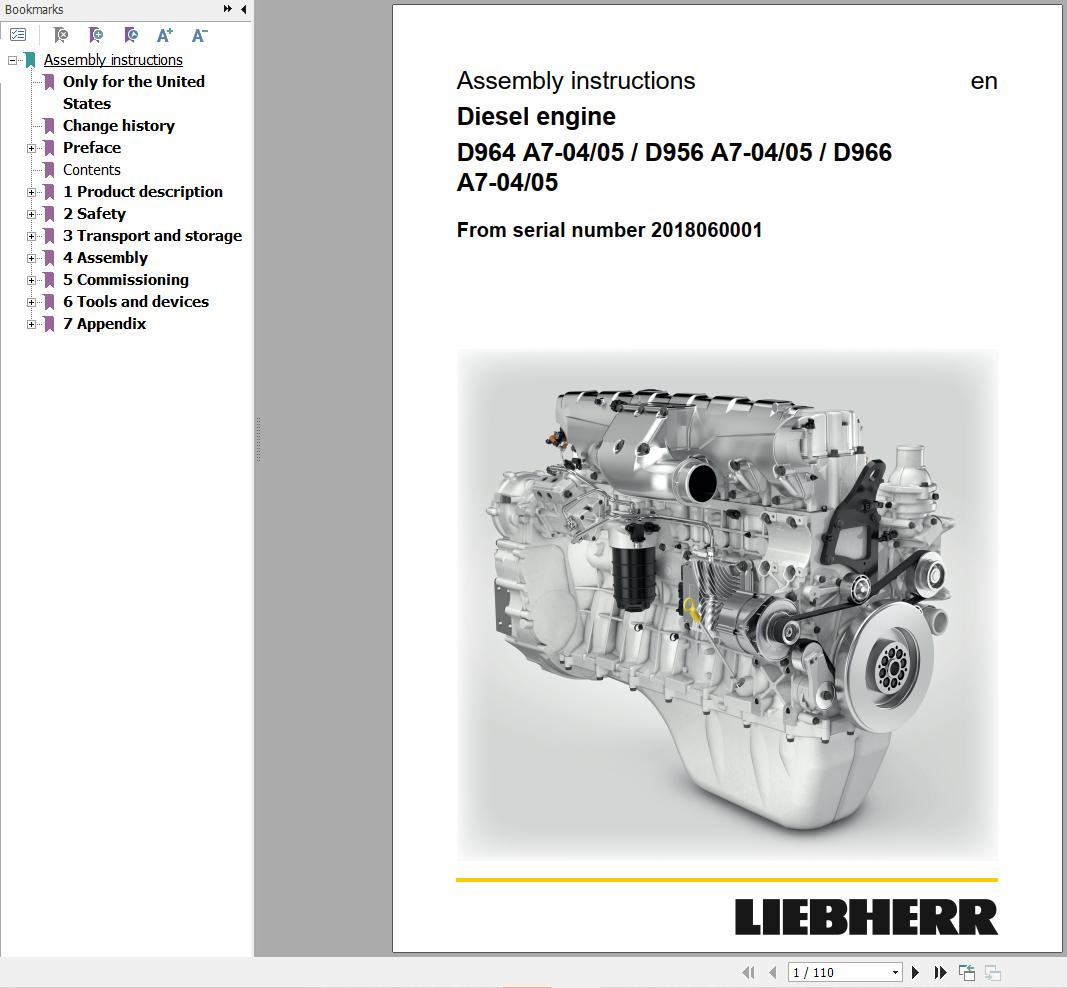The height and width of the screenshot is (988, 1067).
Task: Click the Assembly instructions page title text
Action: point(576,81)
